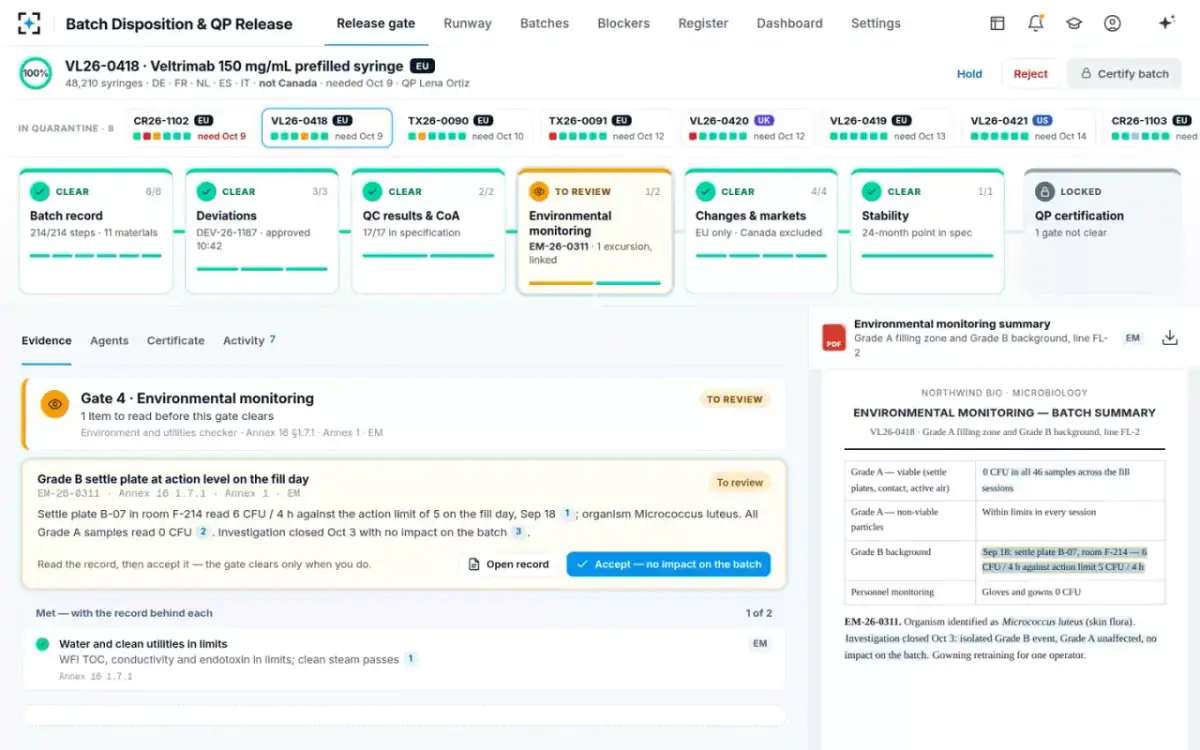This screenshot has width=1200, height=750.
Task: Select batch TX26-0090 in quarantine strip
Action: (x=466, y=128)
